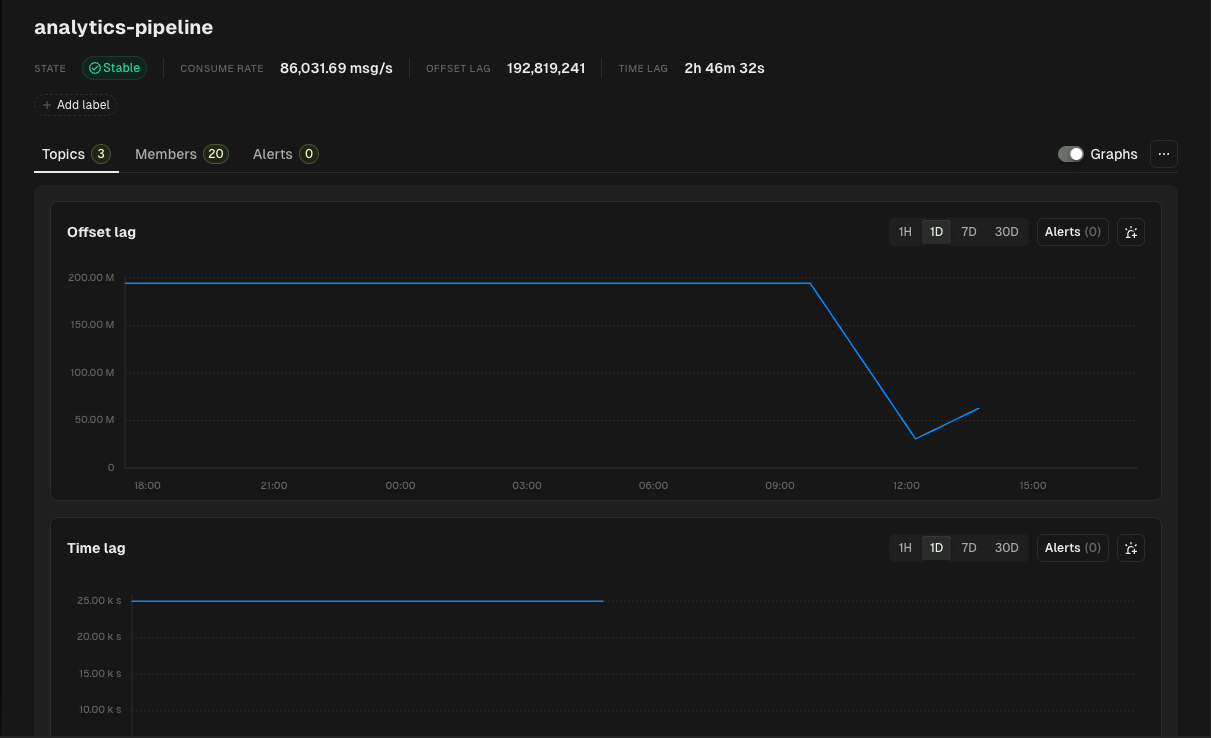Click the offset lag value 192,819,241
Screen dimensions: 1211x738
[x=546, y=68]
